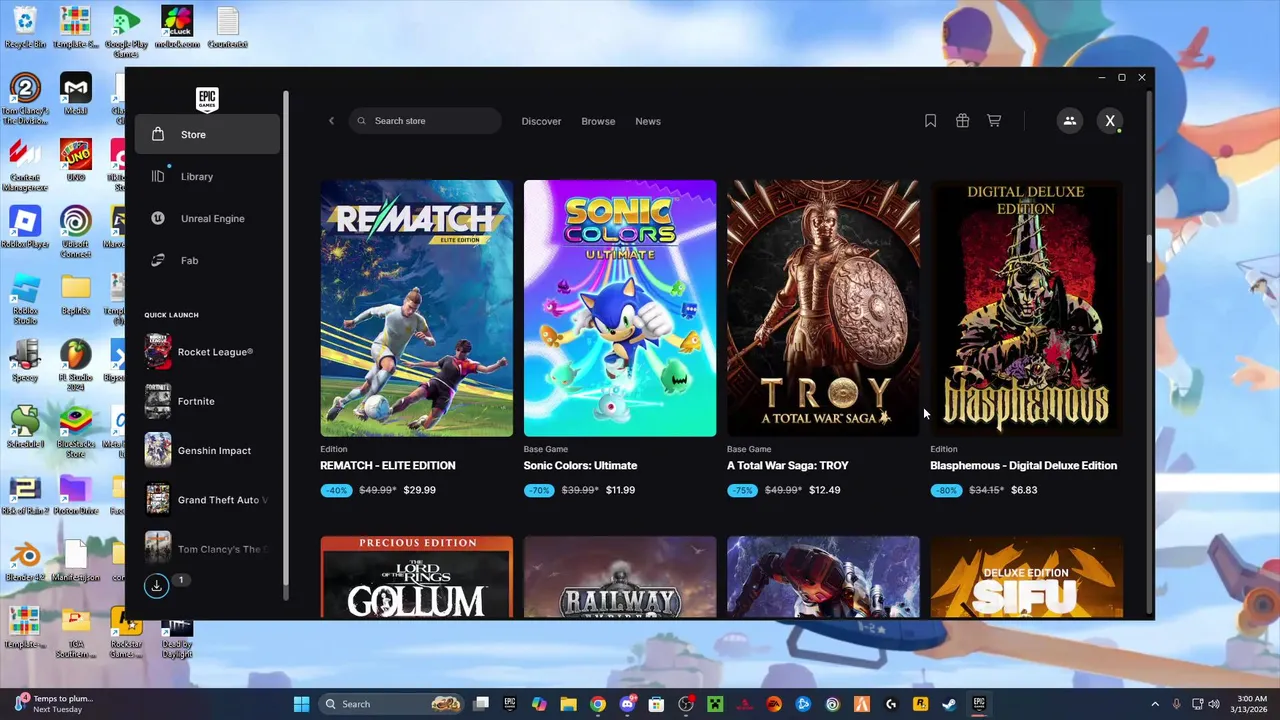Click the REMATCH - ELITE EDITION title
This screenshot has width=1280, height=720.
(x=388, y=466)
